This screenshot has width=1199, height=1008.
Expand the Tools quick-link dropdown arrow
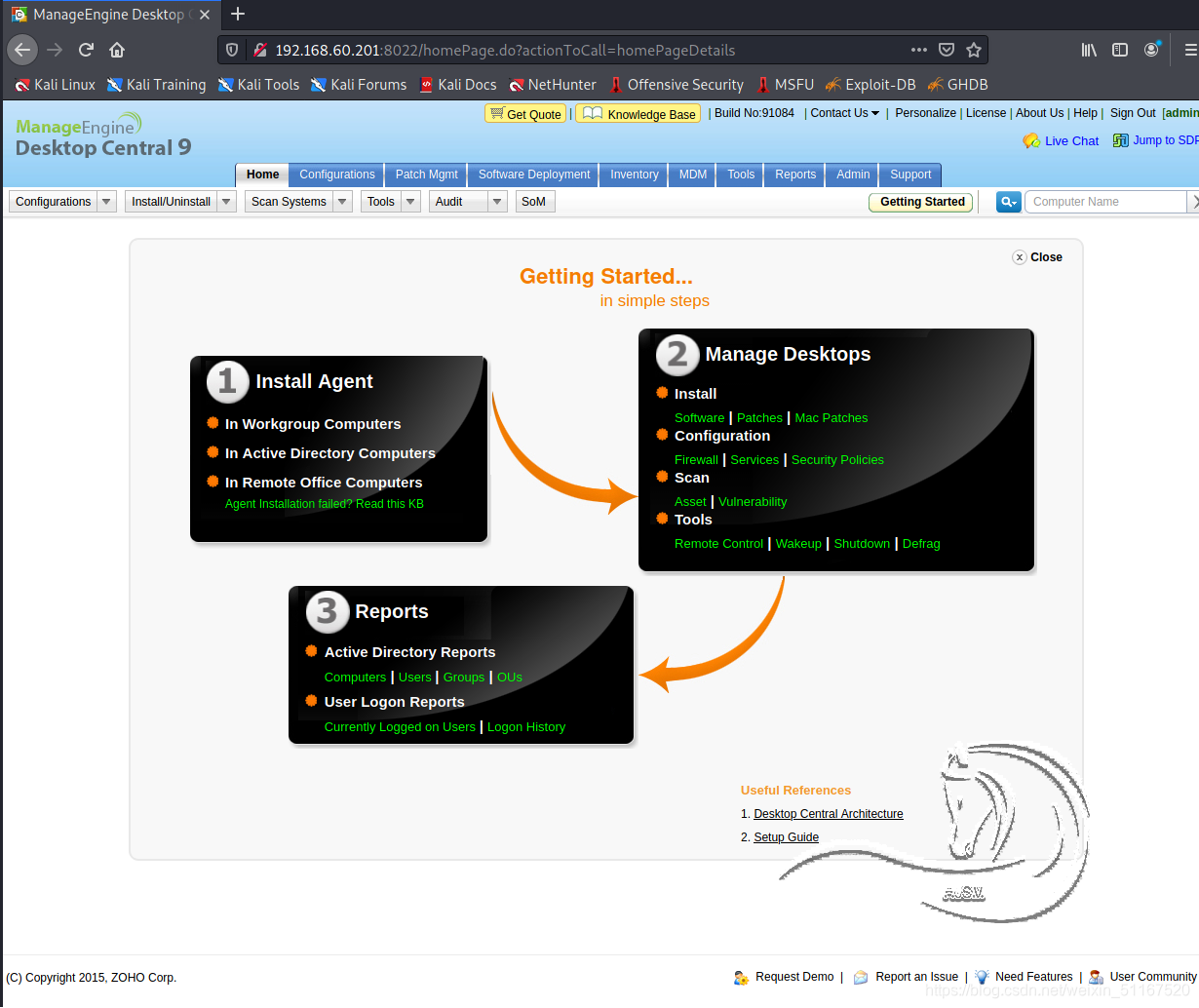pyautogui.click(x=410, y=202)
